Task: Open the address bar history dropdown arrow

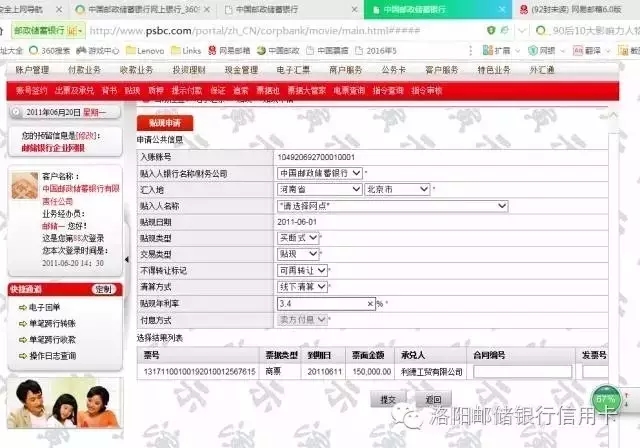Action: pyautogui.click(x=522, y=30)
